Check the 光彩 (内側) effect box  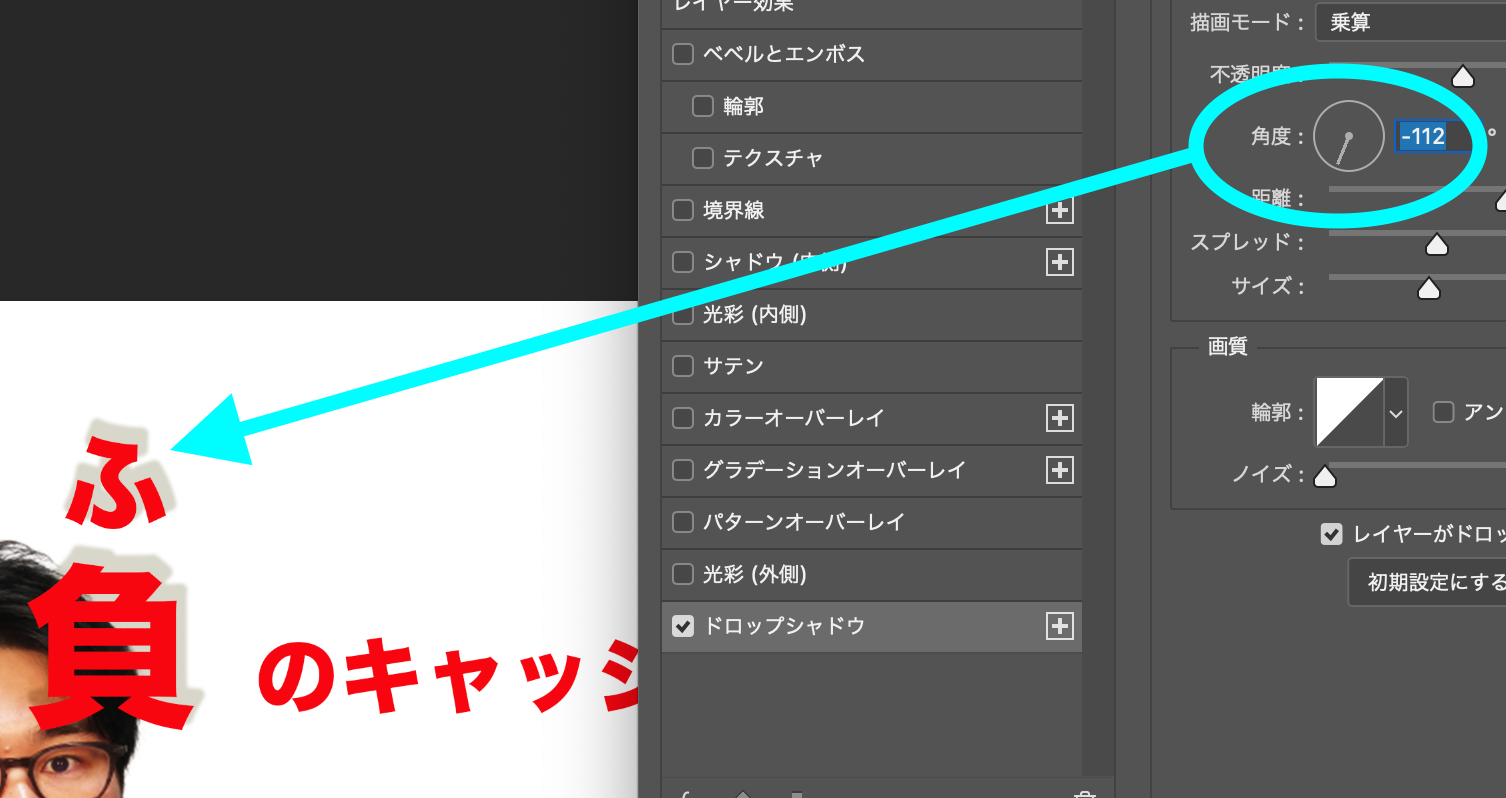pyautogui.click(x=683, y=314)
